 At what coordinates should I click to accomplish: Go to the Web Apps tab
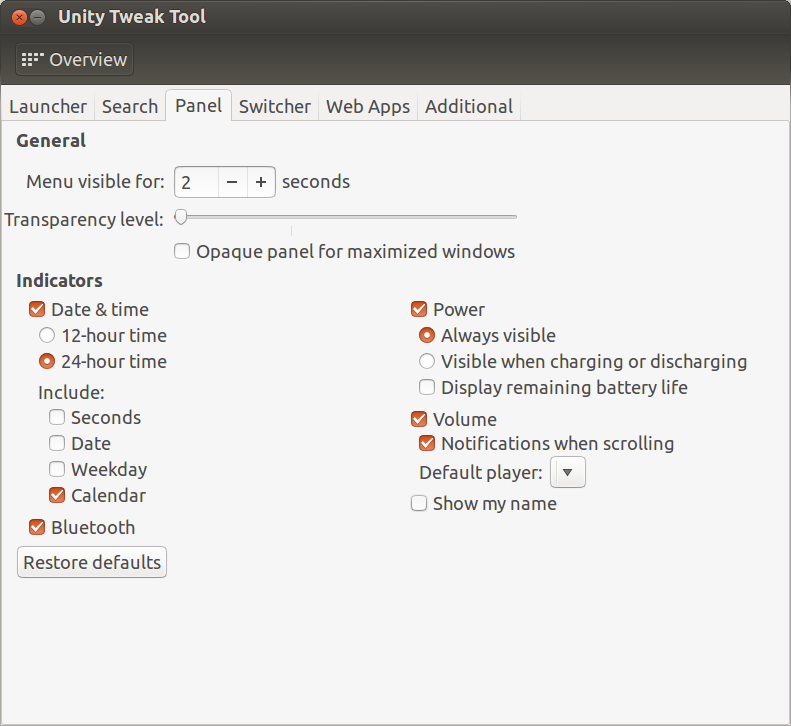pos(368,106)
